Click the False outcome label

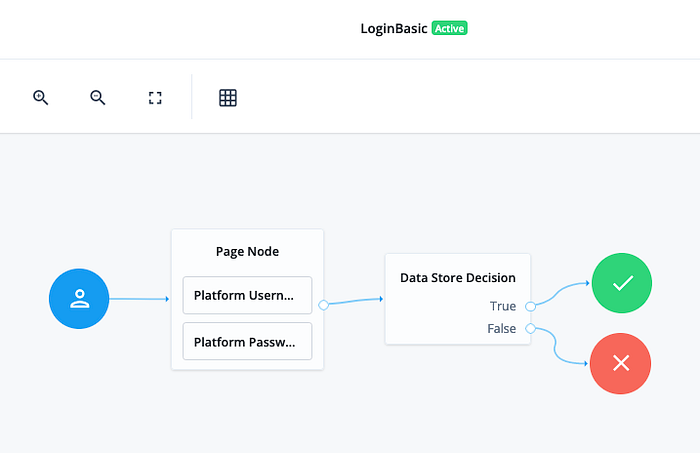(502, 328)
